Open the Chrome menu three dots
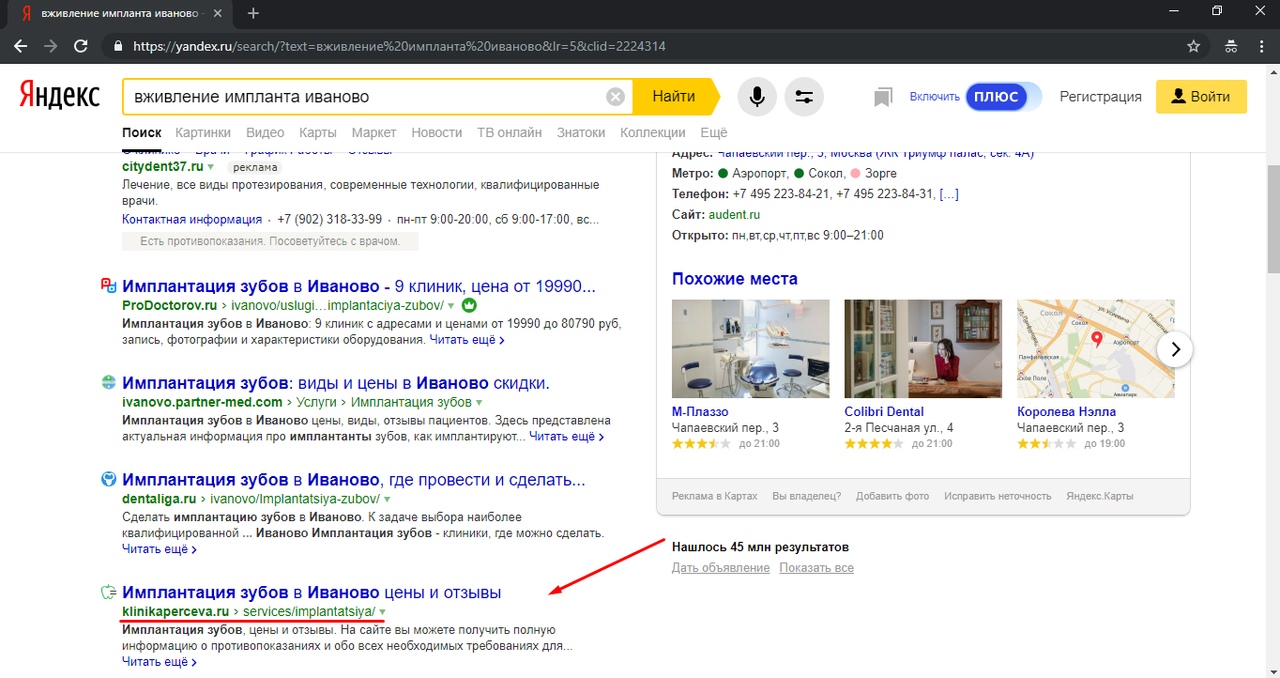Viewport: 1280px width, 678px height. tap(1262, 46)
